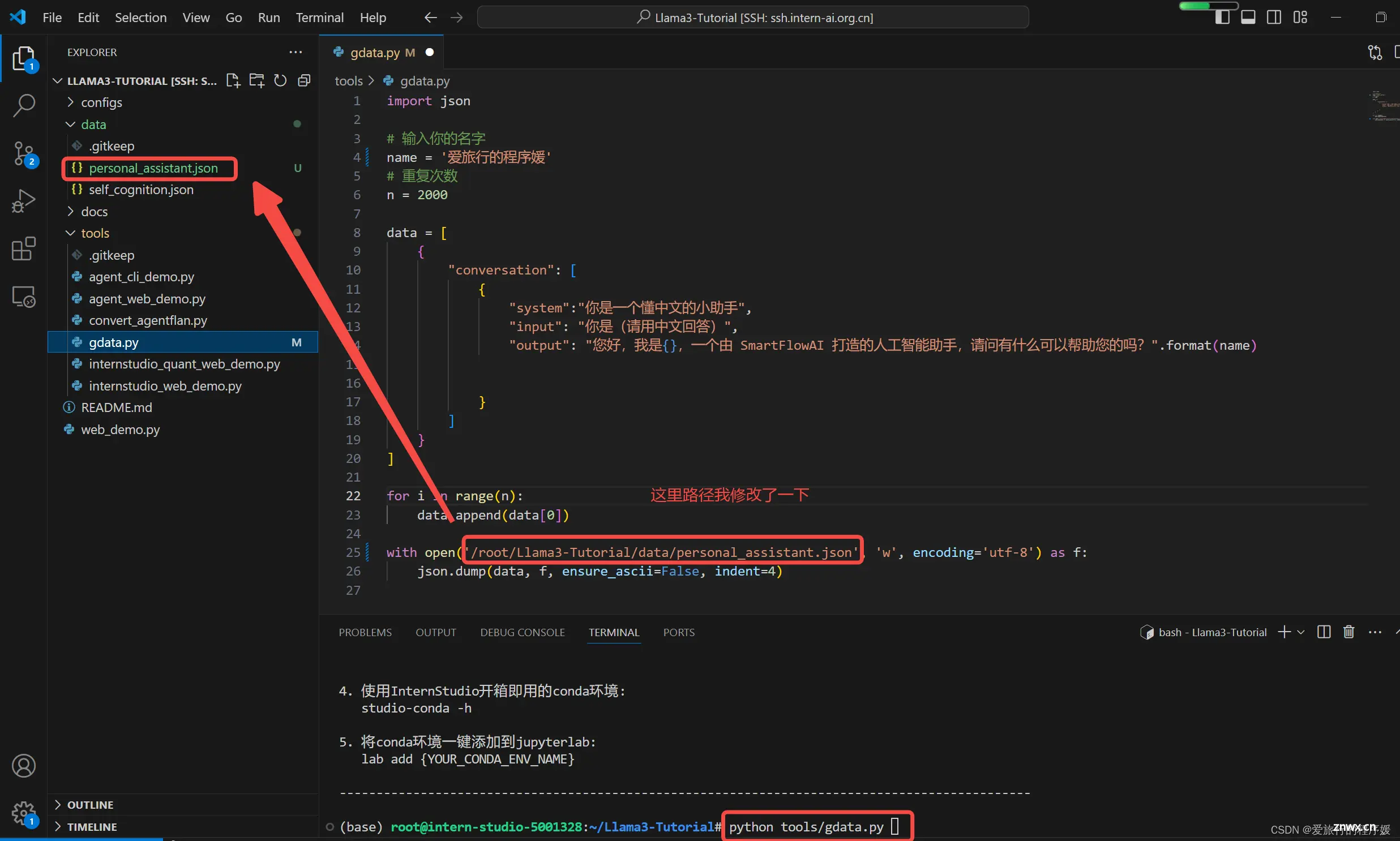The width and height of the screenshot is (1400, 841).
Task: Click the back navigation arrow in toolbar
Action: pyautogui.click(x=430, y=17)
